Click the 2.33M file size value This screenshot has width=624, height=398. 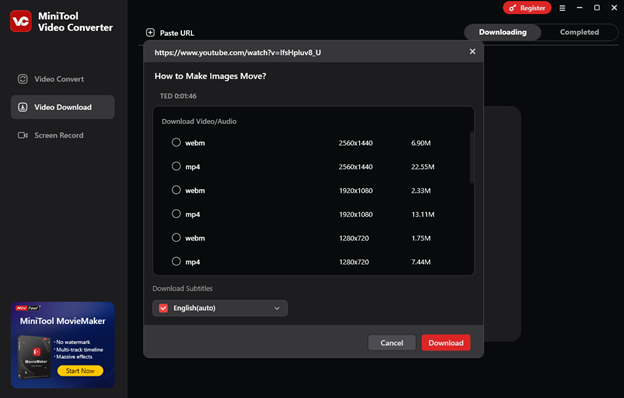point(421,191)
